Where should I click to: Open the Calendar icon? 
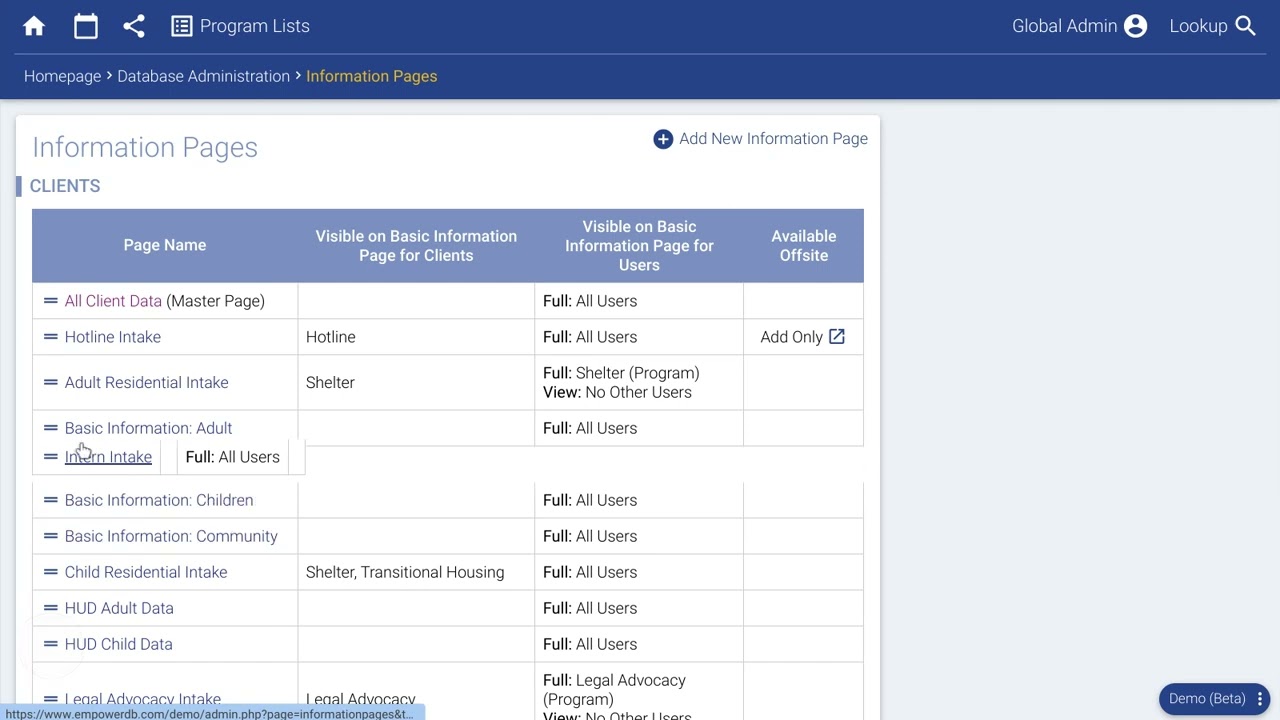click(x=86, y=26)
